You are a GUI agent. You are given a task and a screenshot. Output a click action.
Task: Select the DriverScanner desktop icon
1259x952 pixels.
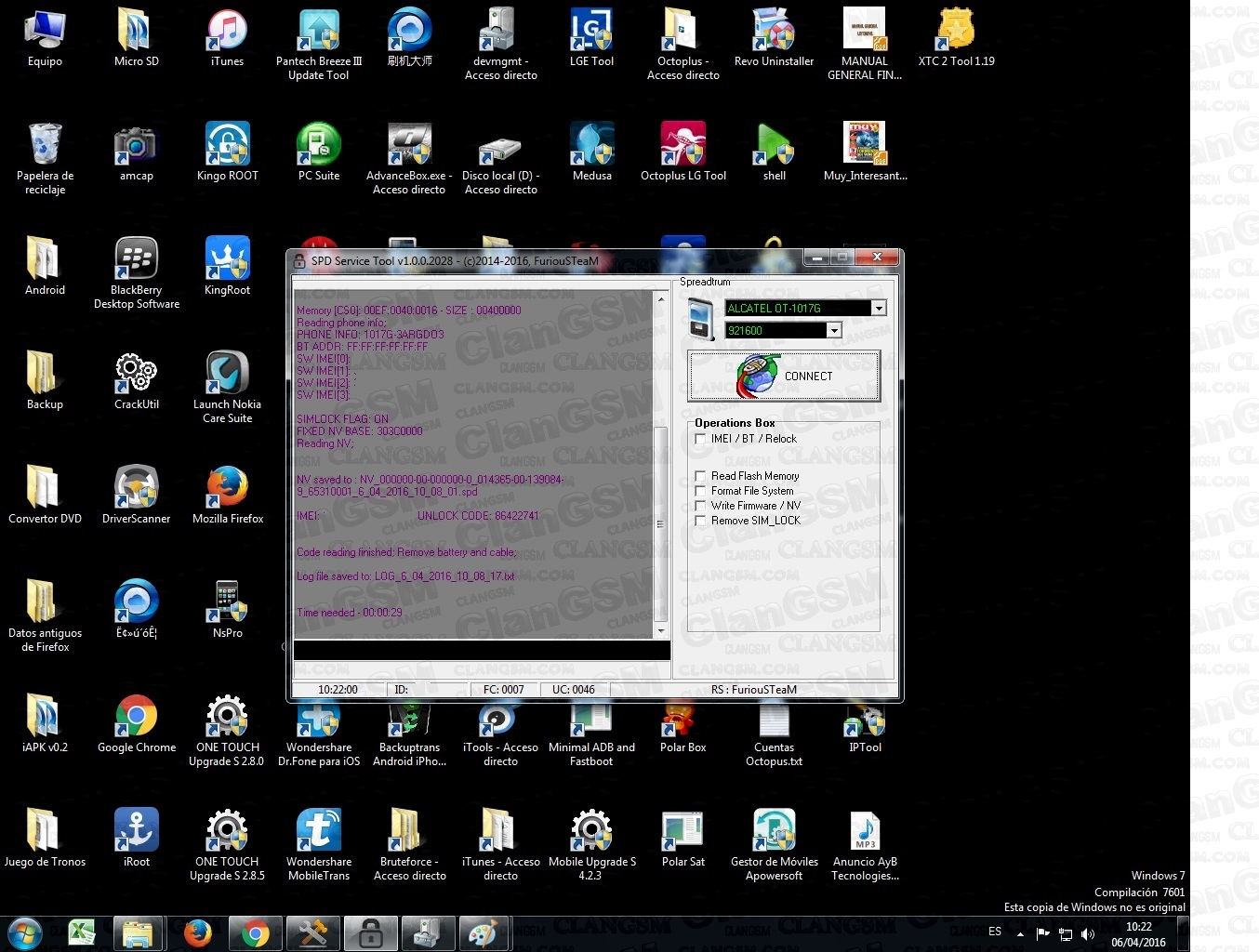coord(137,496)
